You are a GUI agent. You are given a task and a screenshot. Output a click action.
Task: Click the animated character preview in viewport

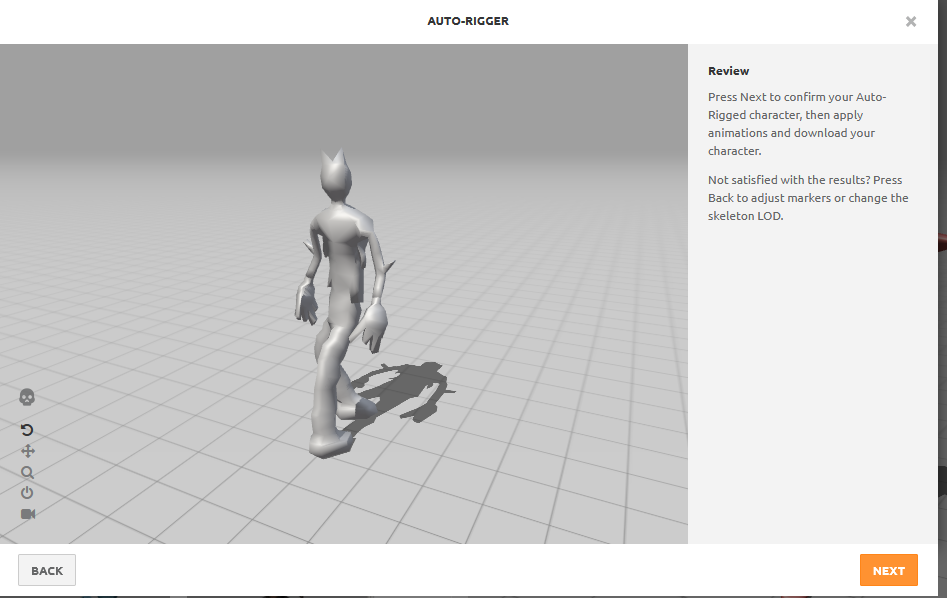pos(344,302)
